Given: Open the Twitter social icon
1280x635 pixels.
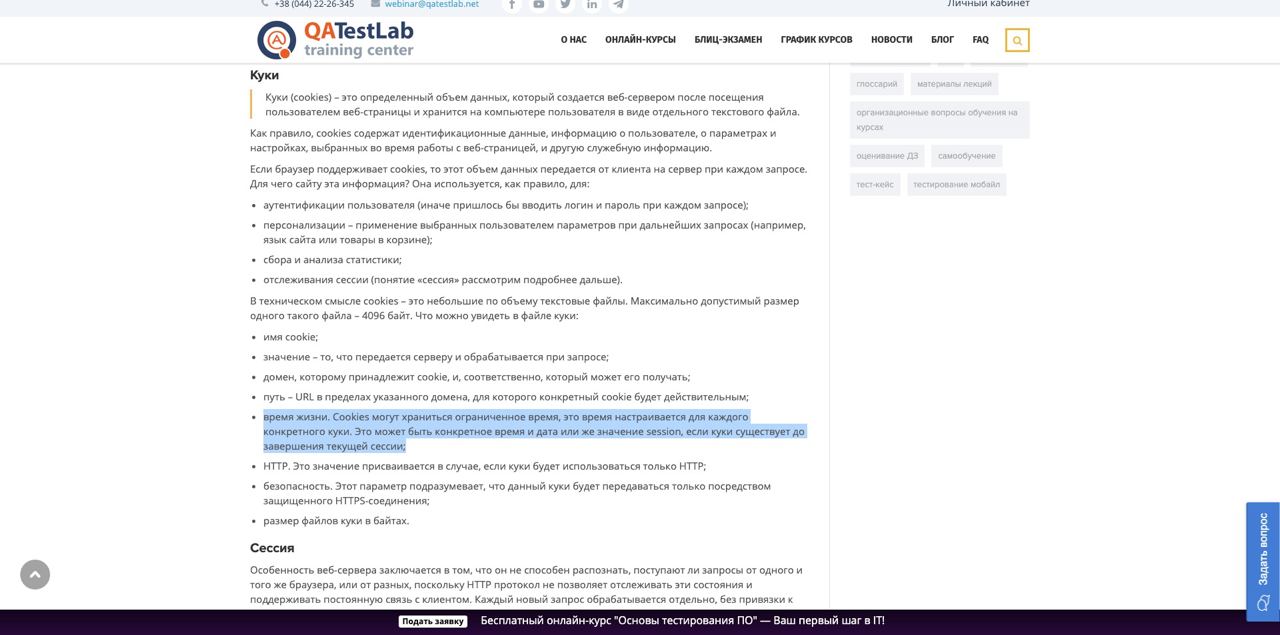Looking at the screenshot, I should point(565,4).
